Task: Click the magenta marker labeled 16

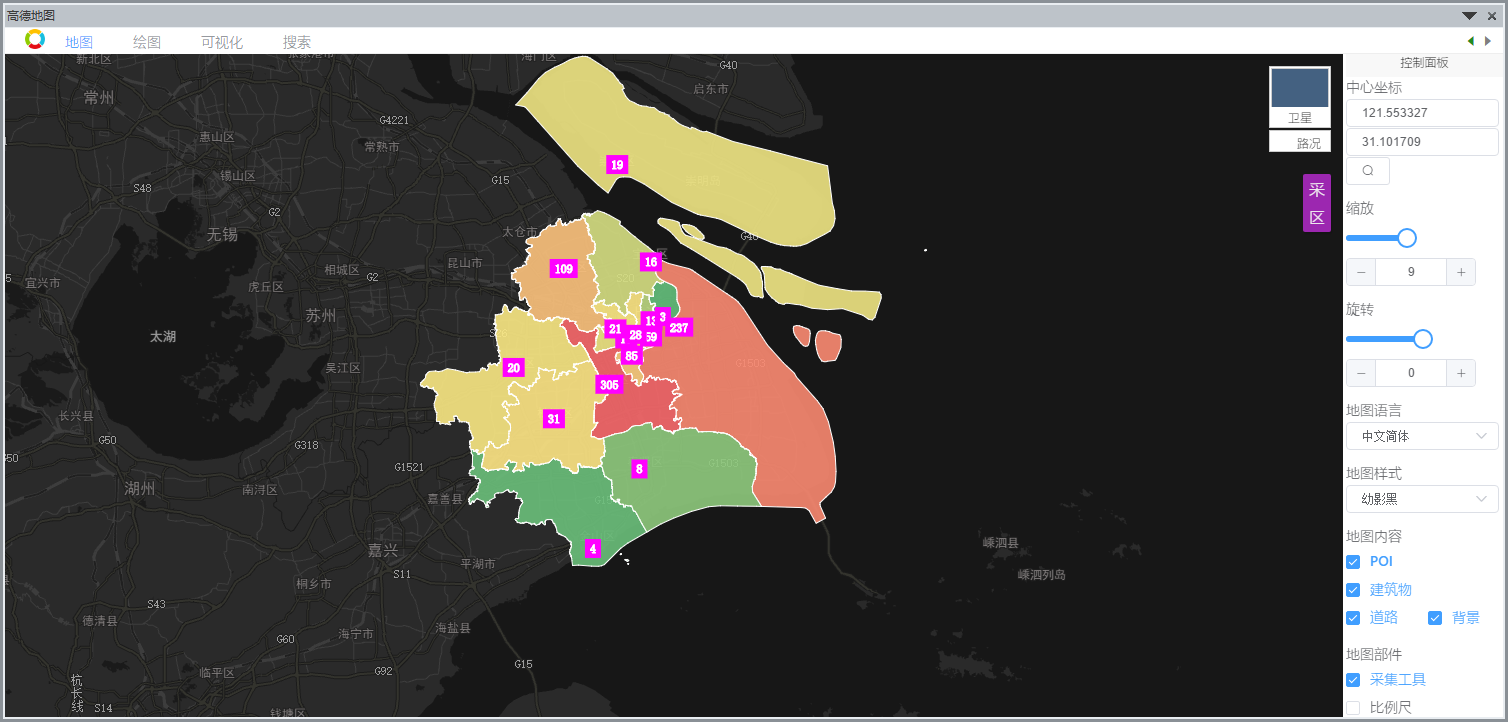Action: click(x=651, y=262)
